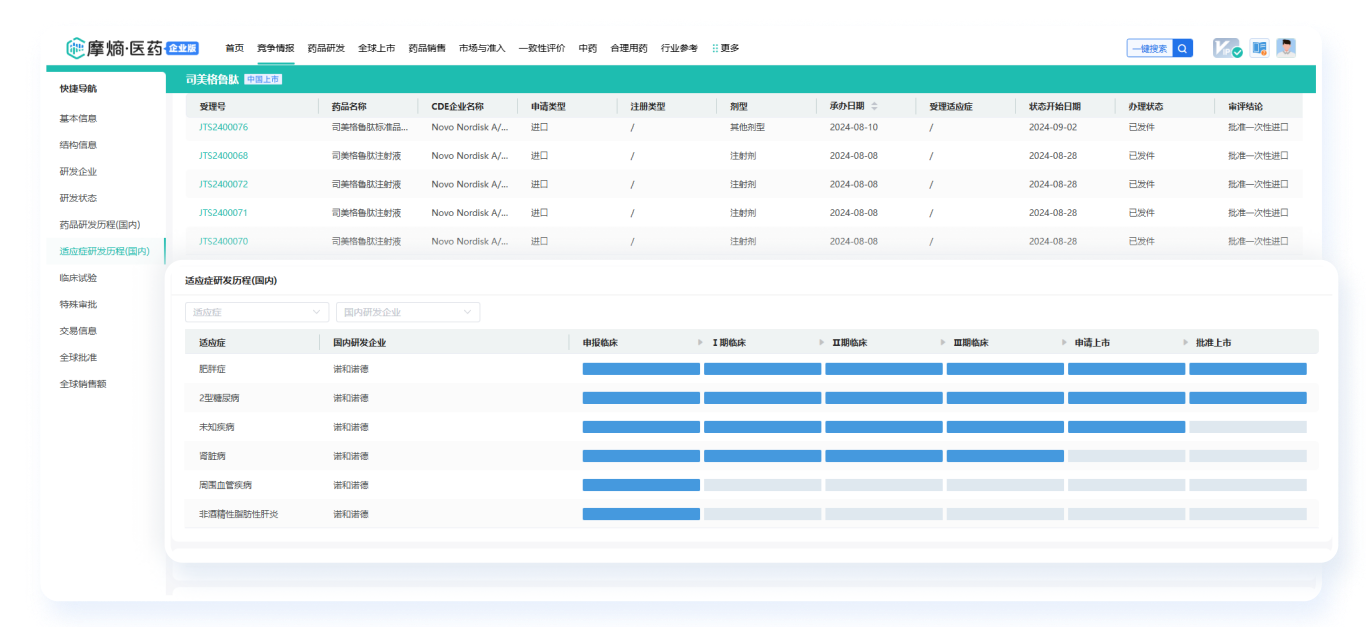Screen dimensions: 1366x627
Task: Open acceptance number JTS2400076
Action: (x=223, y=127)
